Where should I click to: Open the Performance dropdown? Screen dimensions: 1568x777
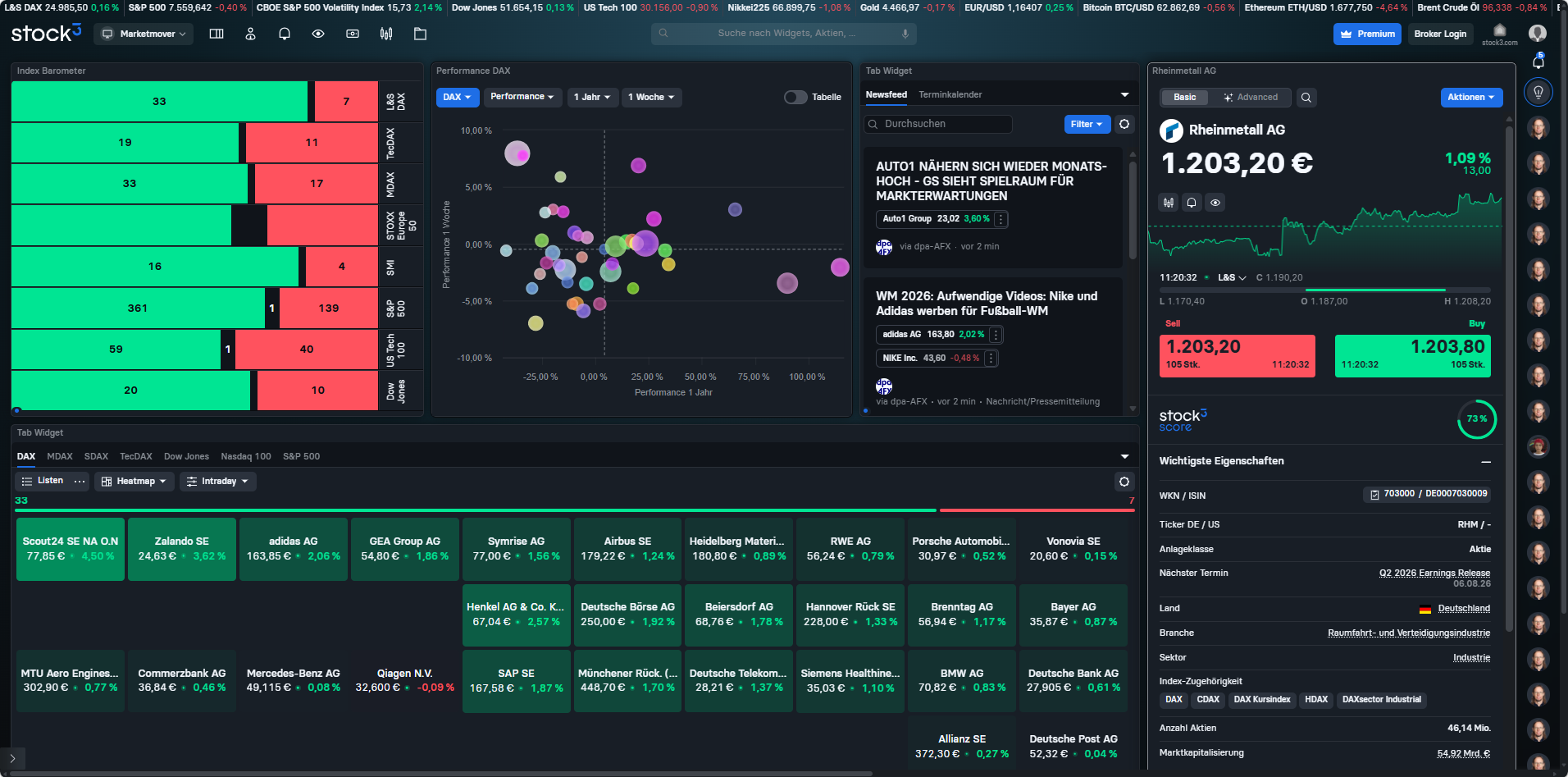(522, 97)
